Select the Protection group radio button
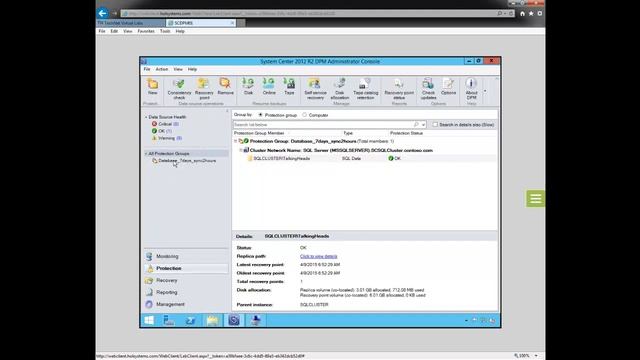This screenshot has height=360, width=640. tap(260, 115)
